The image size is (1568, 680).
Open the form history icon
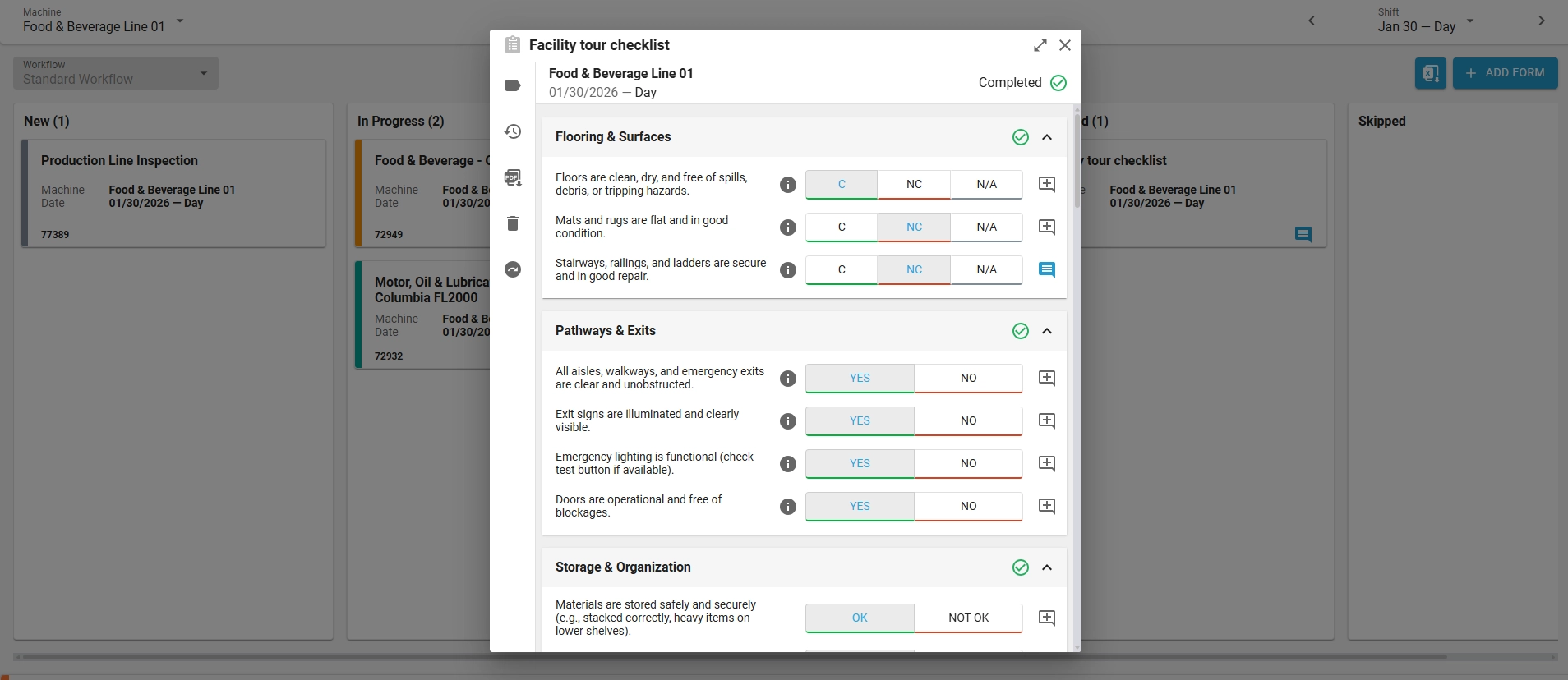click(513, 131)
